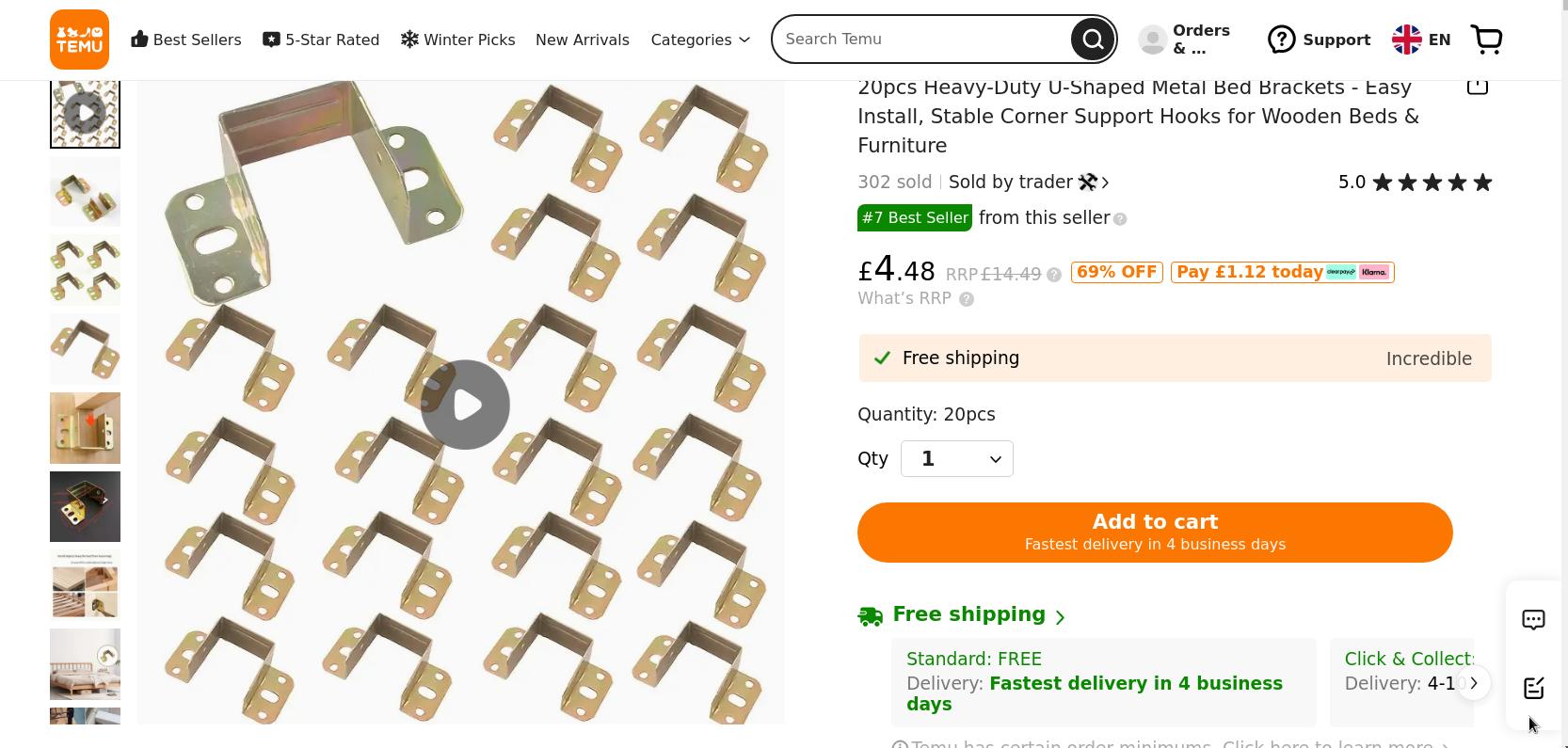Select the dark background bracket thumbnail
The width and height of the screenshot is (1568, 748).
(x=85, y=507)
